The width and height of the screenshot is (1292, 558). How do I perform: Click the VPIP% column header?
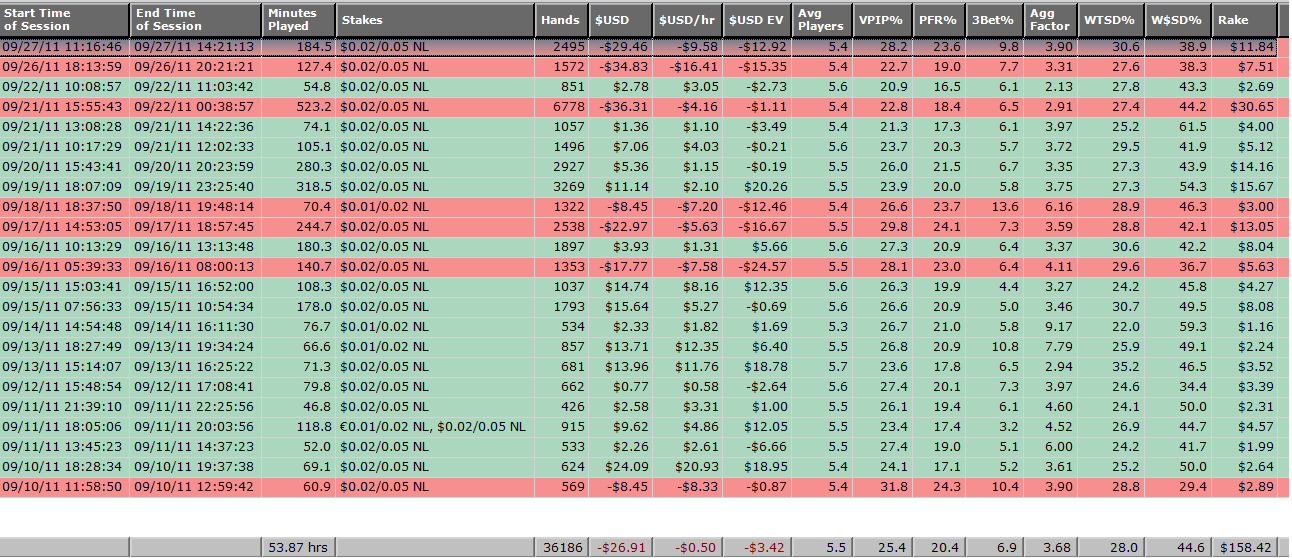(882, 19)
